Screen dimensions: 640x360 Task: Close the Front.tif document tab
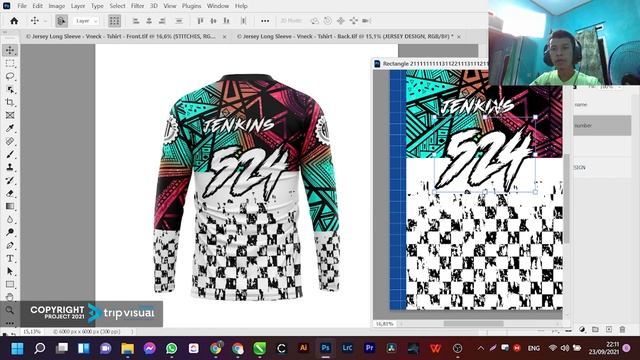click(224, 37)
